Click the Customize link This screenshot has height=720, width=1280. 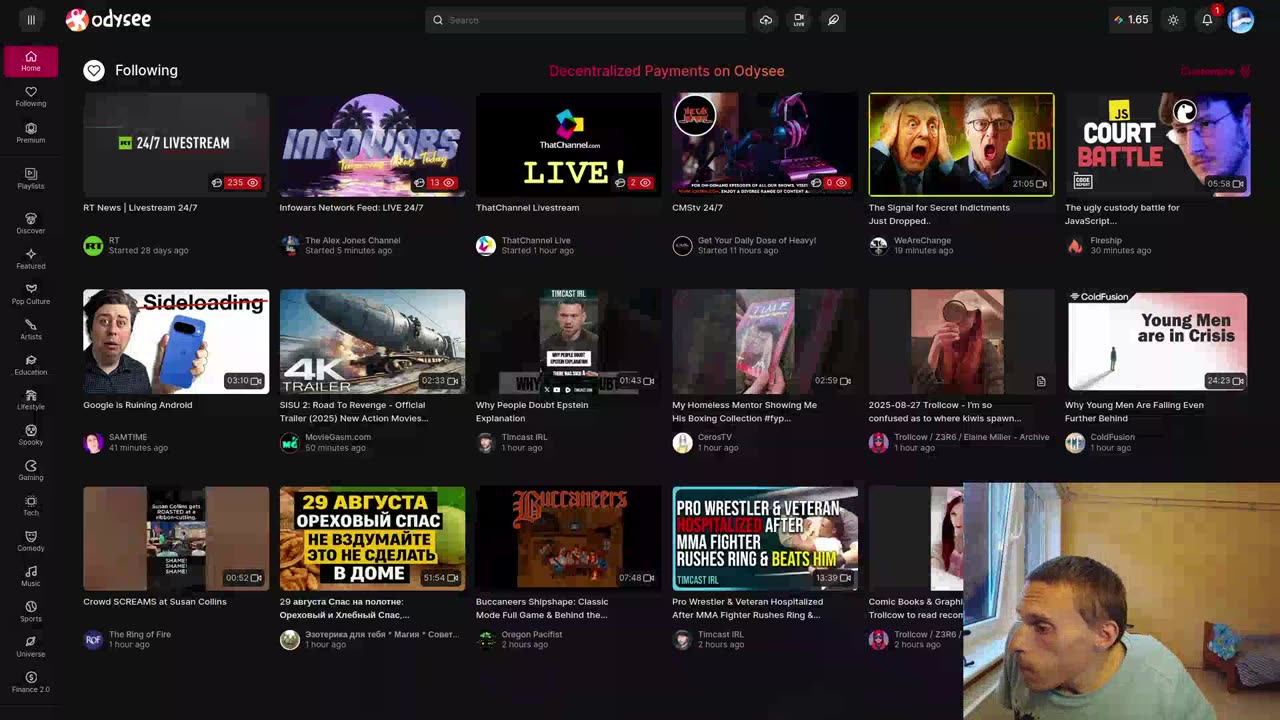tap(1215, 71)
